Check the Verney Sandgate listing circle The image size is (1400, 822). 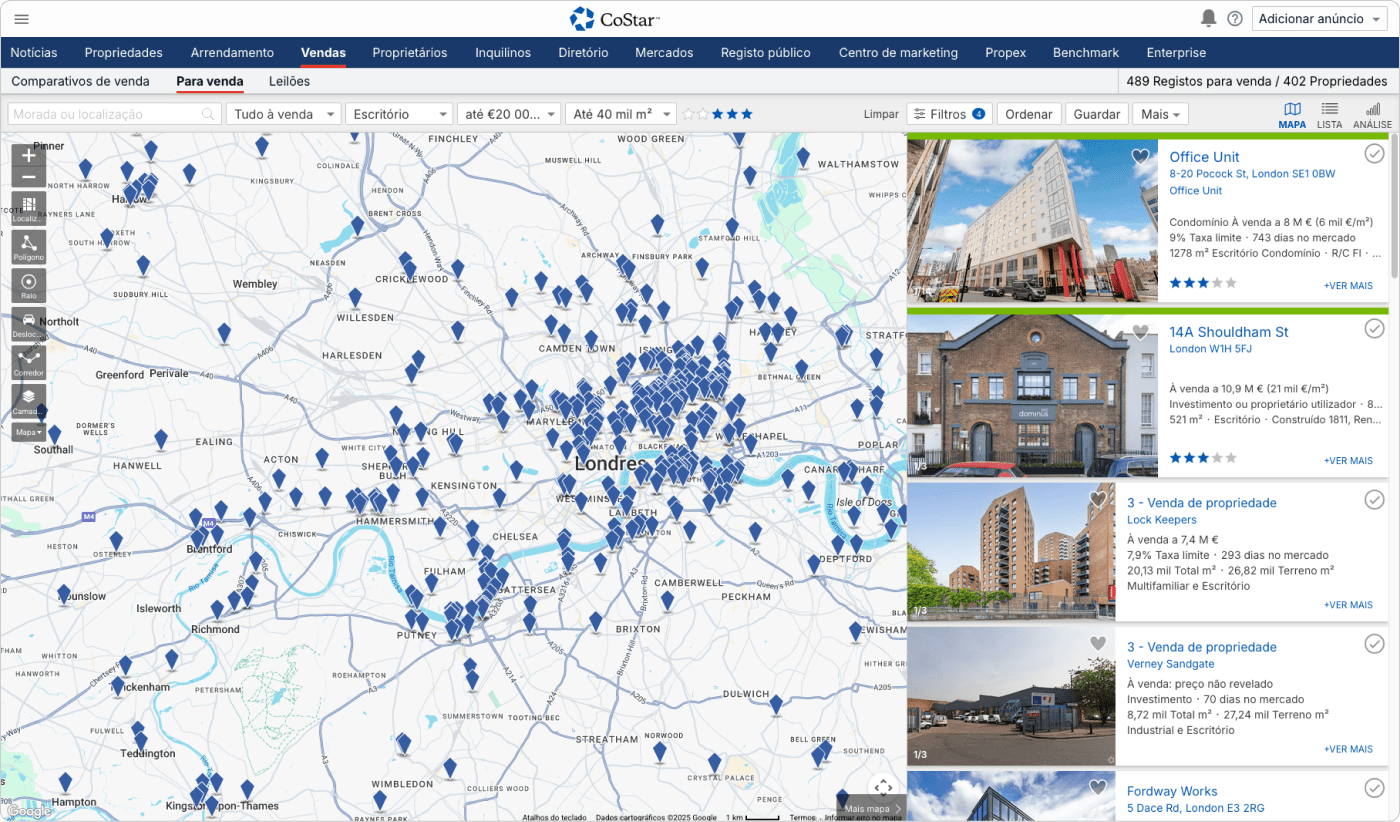tap(1374, 643)
